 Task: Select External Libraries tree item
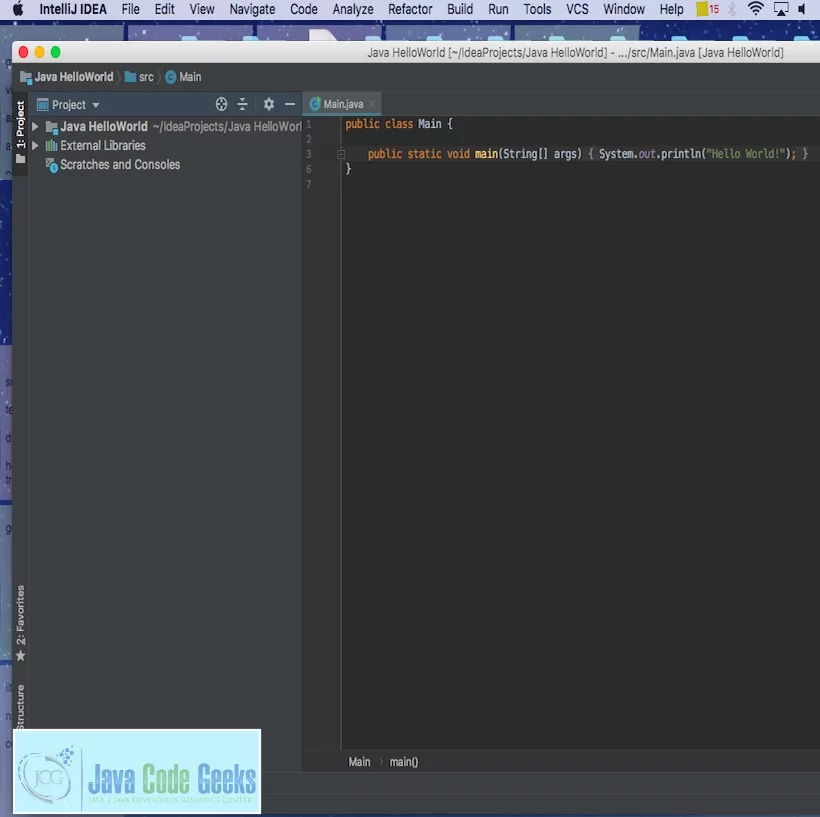tap(102, 145)
